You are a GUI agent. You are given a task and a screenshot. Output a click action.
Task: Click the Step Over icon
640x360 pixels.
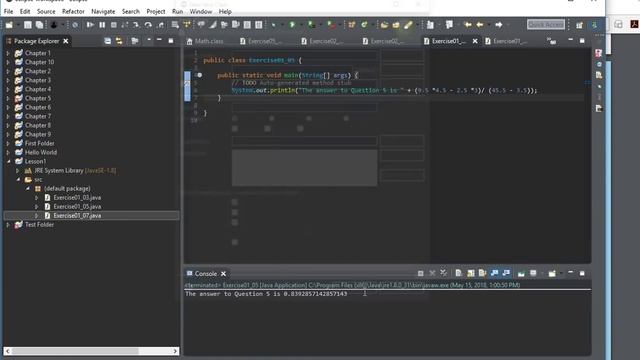point(148,25)
